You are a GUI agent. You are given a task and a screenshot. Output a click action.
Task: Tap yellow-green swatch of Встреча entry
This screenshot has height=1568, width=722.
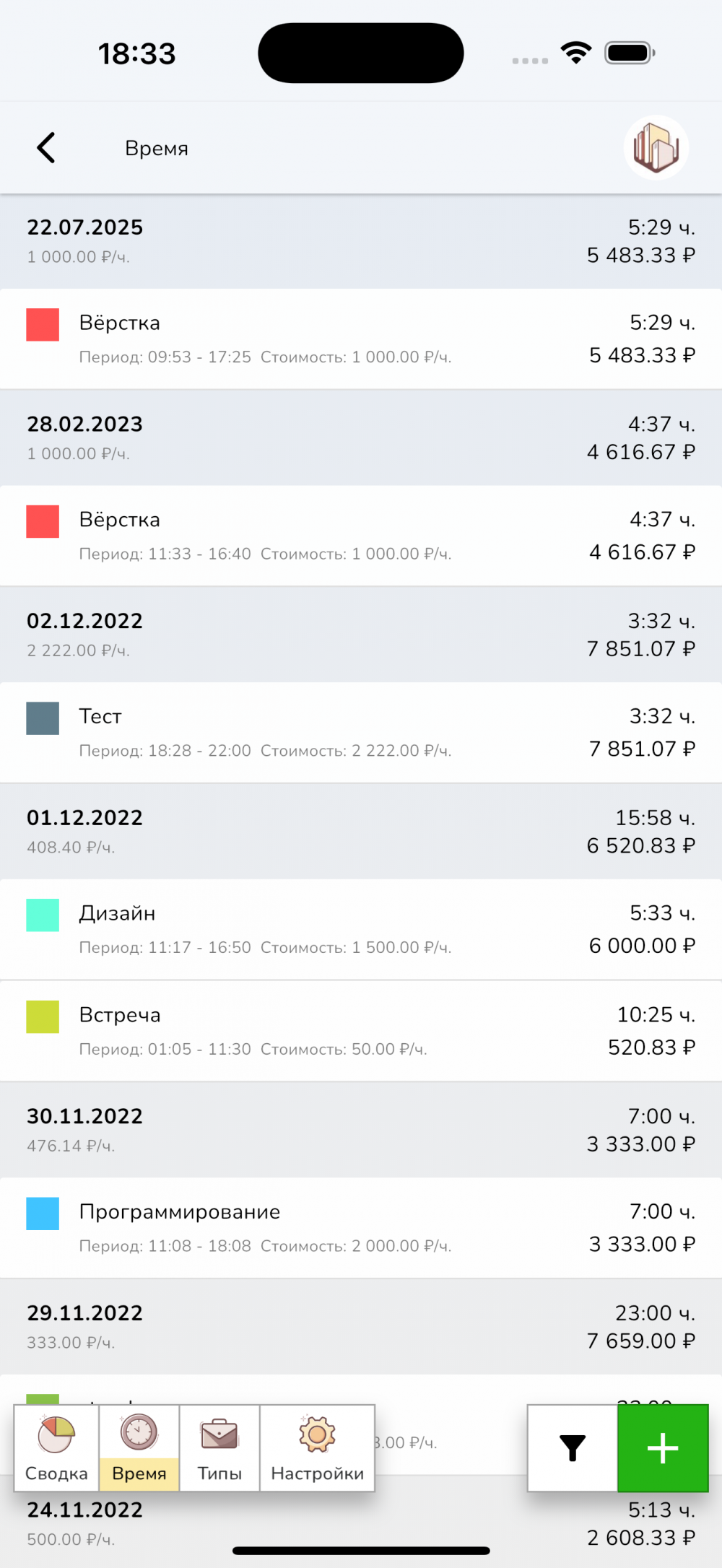(x=43, y=1016)
